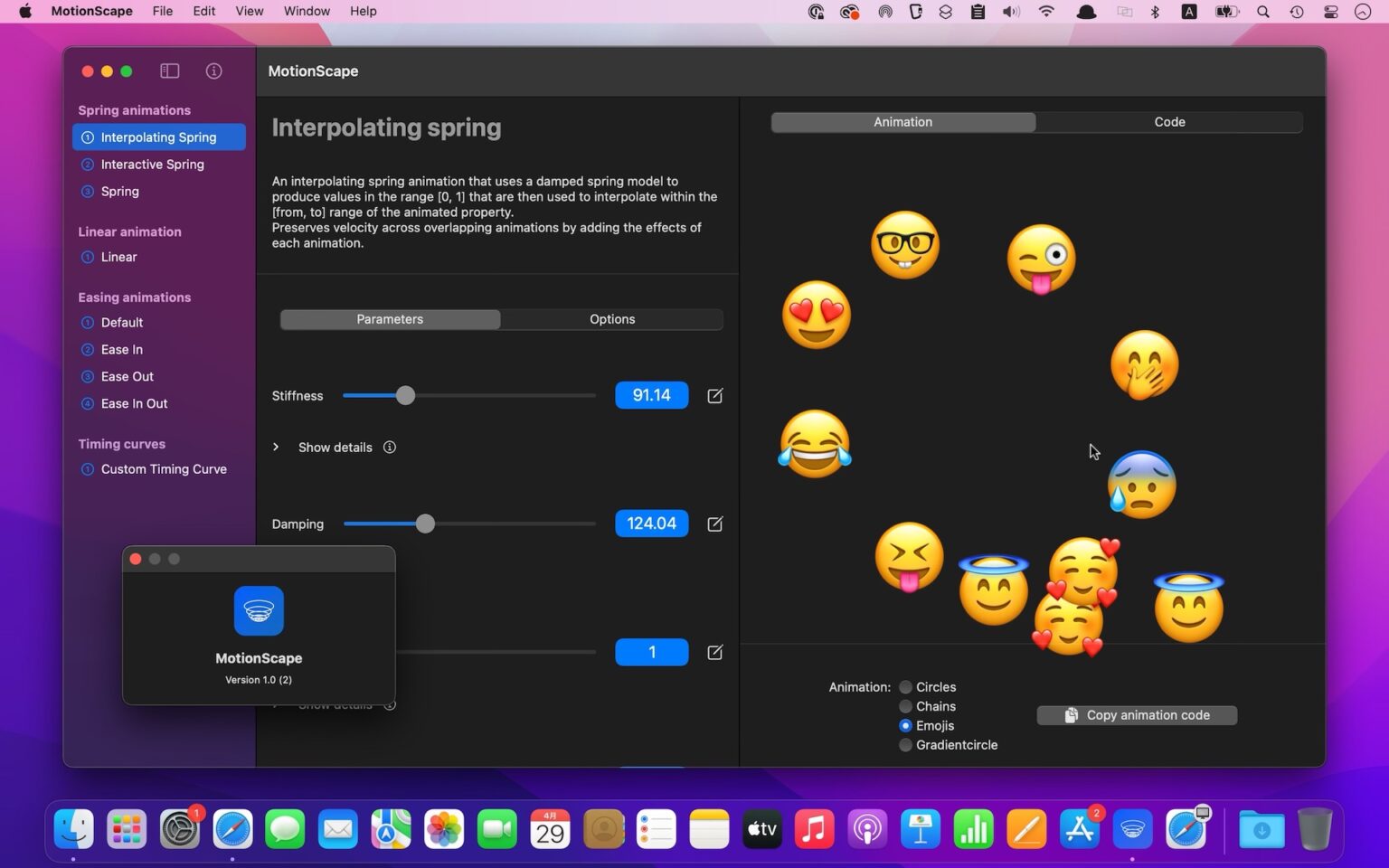Open App Store from the Dock
Screen dimensions: 1389x868
tap(1080, 829)
